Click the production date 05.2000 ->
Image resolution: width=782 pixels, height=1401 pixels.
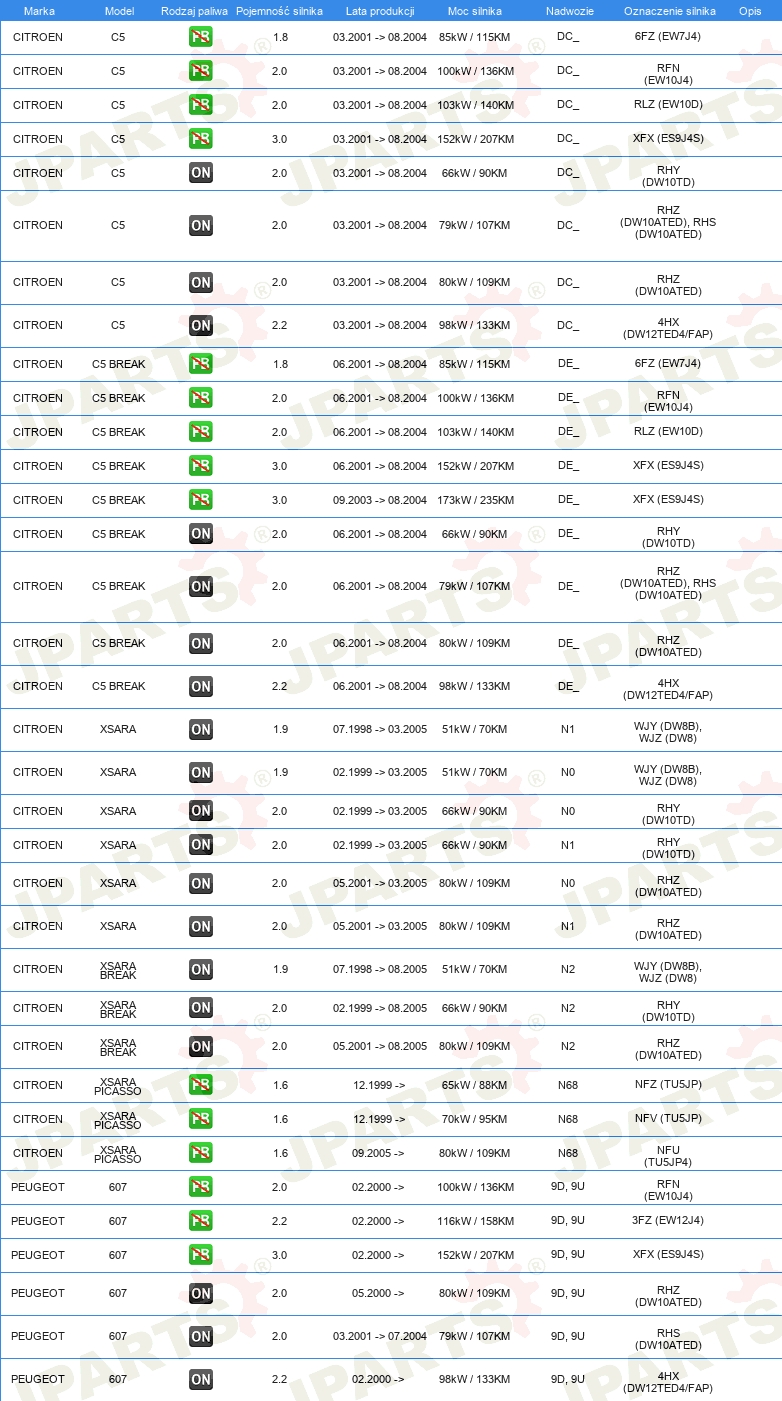coord(378,1294)
